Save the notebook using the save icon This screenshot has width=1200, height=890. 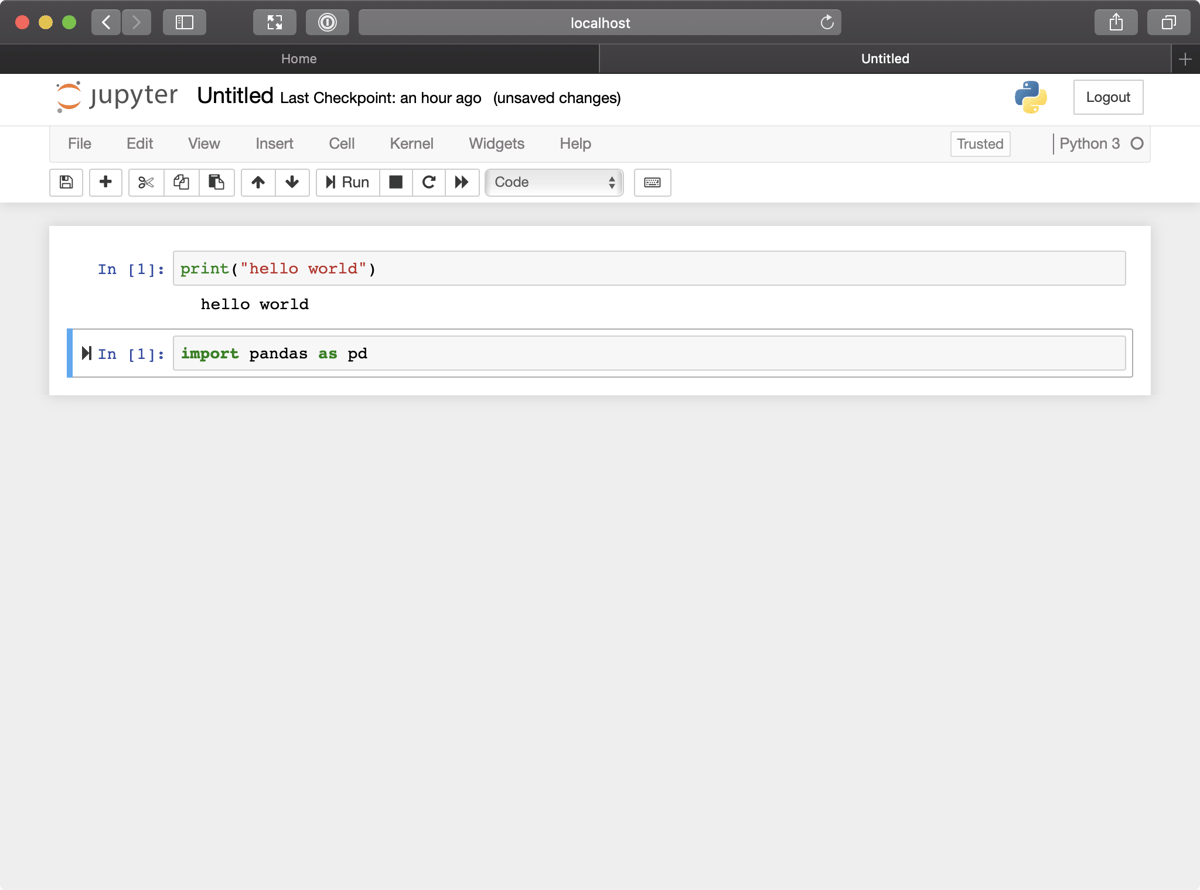[x=66, y=182]
